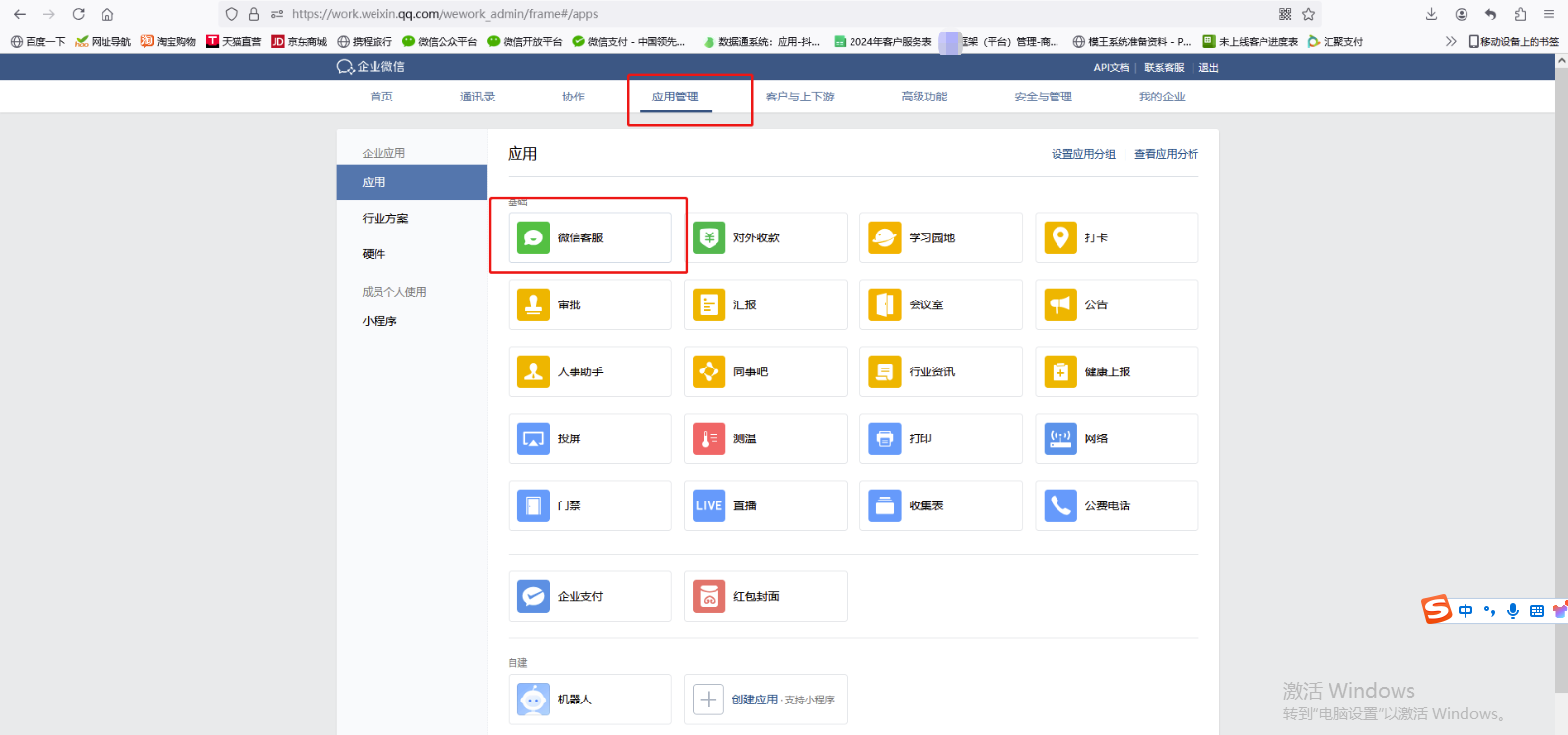Open the 微信客服 app icon
The height and width of the screenshot is (735, 1568).
pos(533,238)
